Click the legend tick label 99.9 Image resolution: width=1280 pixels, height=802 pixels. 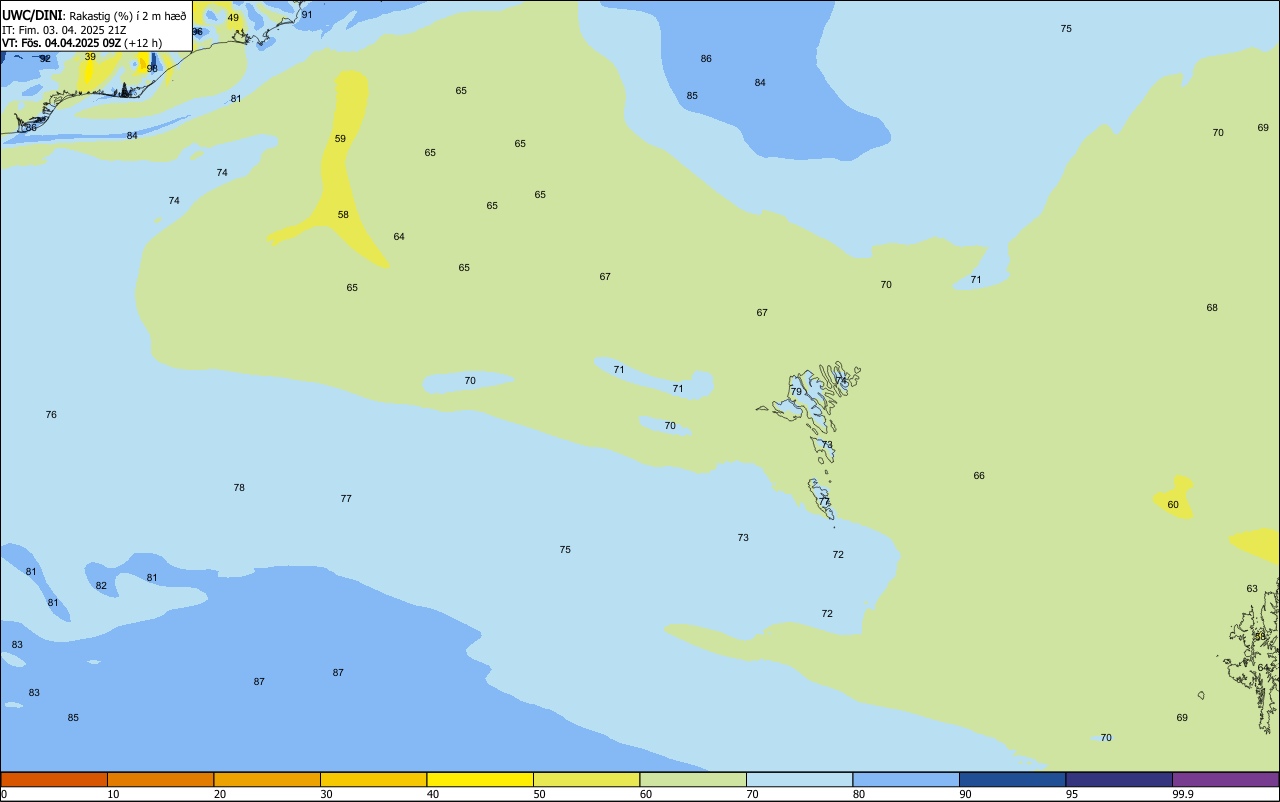(1183, 794)
